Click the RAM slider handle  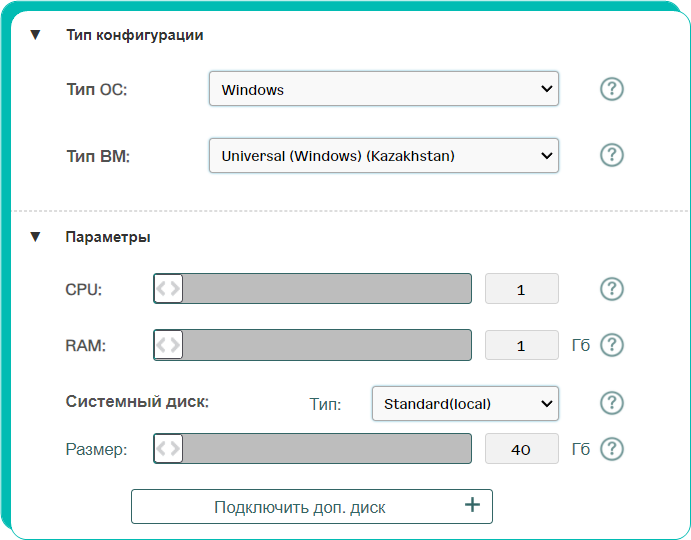[x=168, y=345]
